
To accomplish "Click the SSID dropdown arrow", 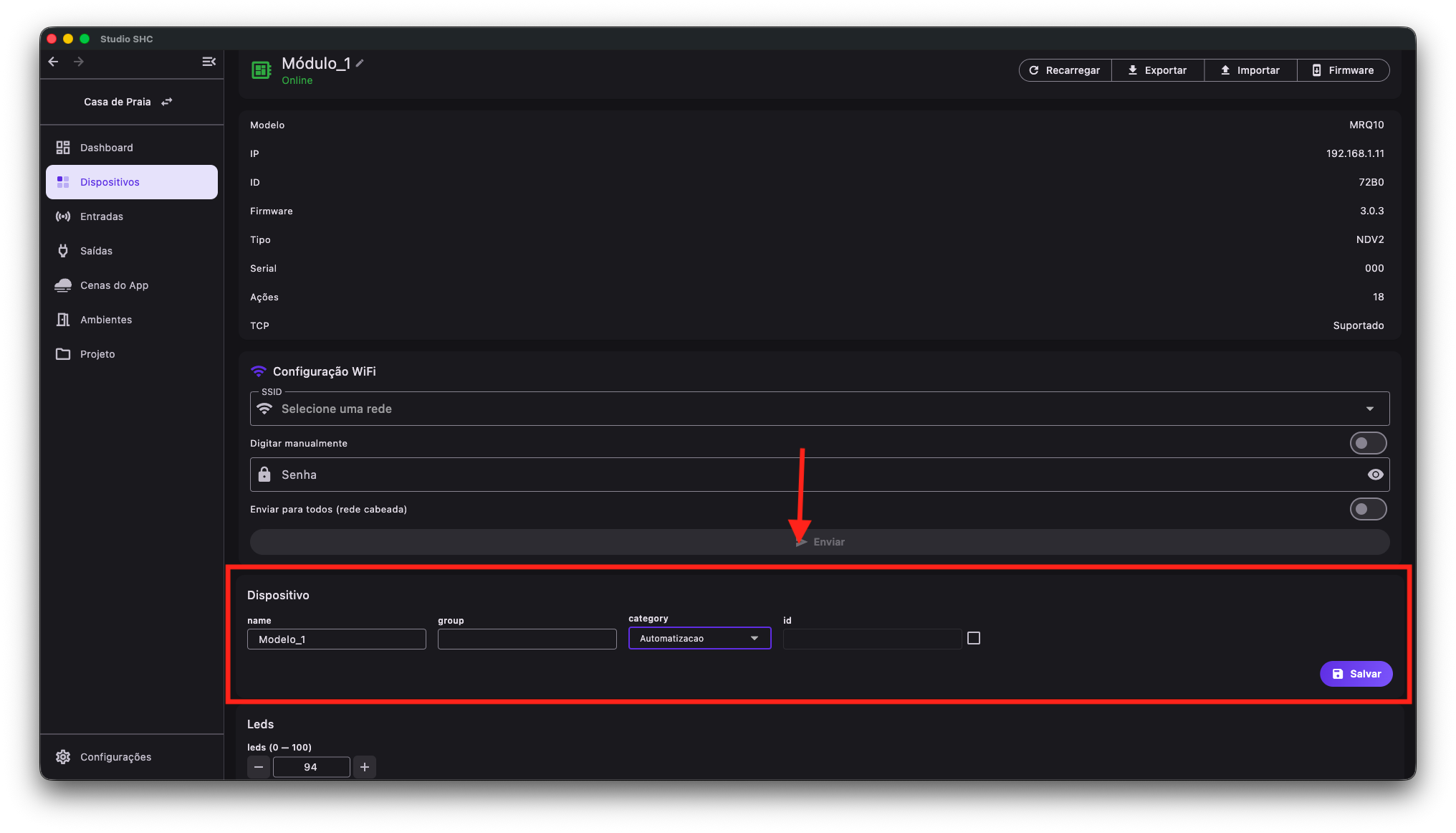I will [1370, 409].
